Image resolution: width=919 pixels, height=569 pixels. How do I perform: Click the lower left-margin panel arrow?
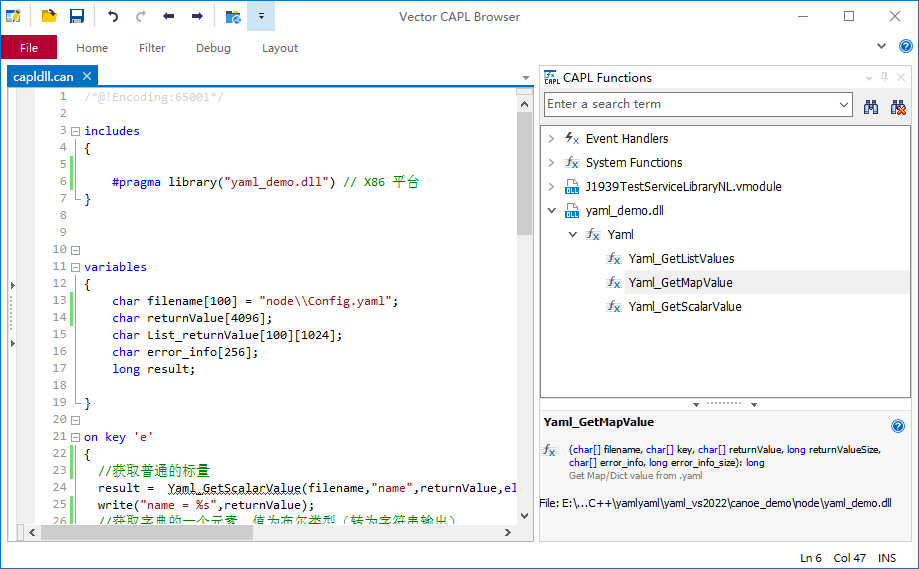point(12,343)
